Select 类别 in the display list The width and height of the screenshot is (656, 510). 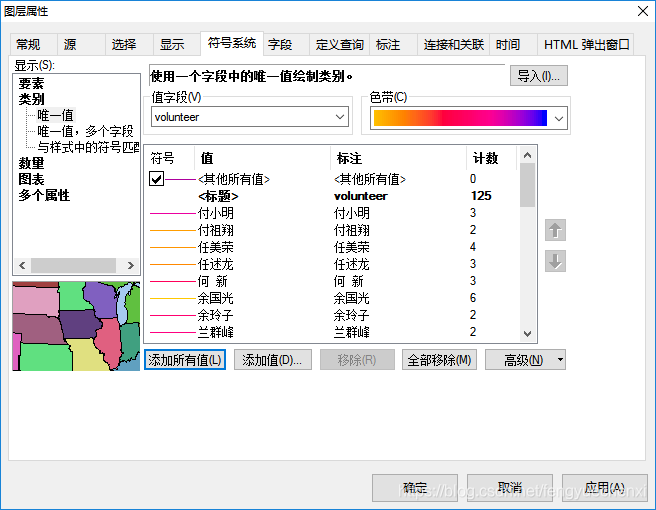click(x=31, y=99)
